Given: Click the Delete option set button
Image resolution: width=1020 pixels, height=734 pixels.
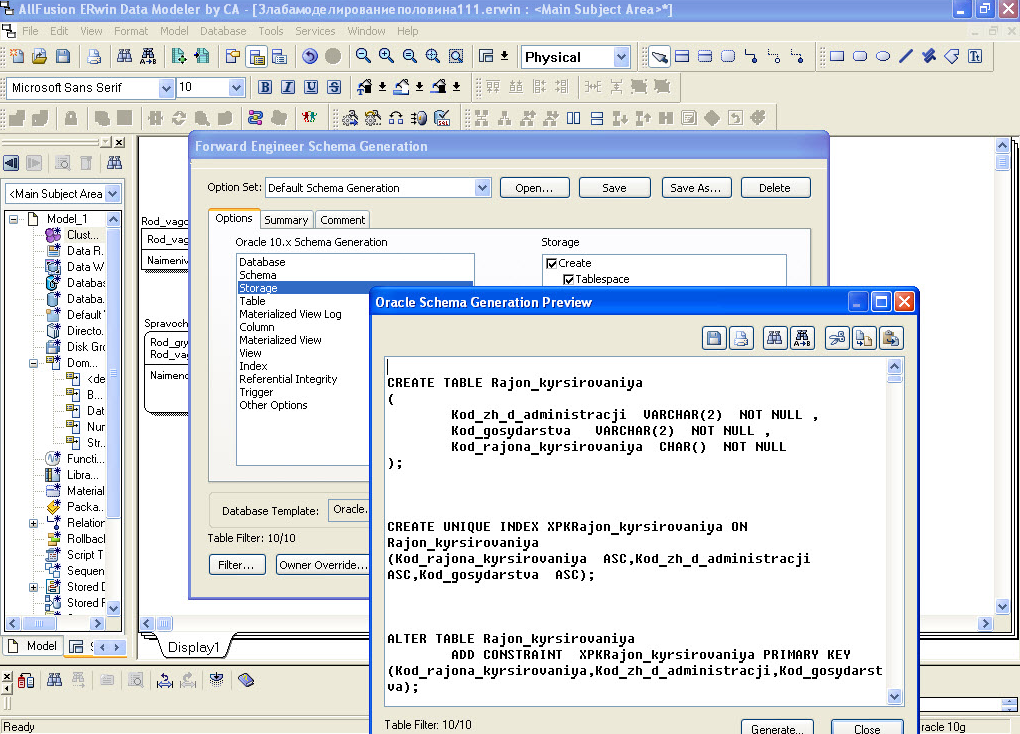Looking at the screenshot, I should tap(775, 188).
